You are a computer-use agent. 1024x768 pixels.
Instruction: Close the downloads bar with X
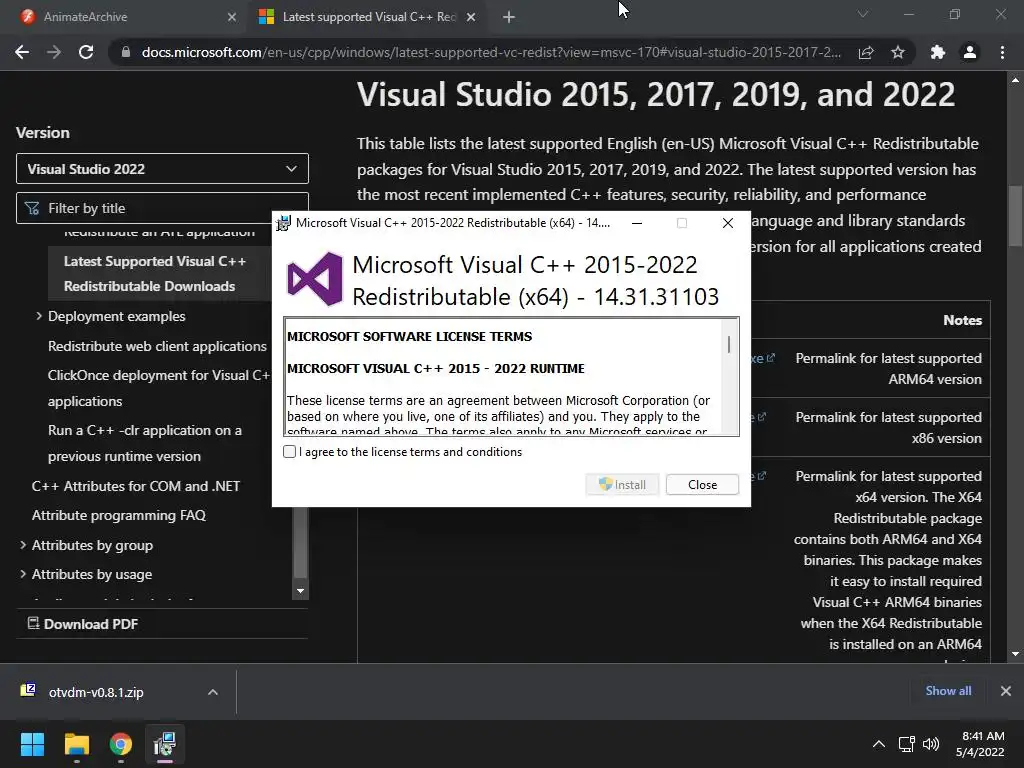coord(1006,690)
